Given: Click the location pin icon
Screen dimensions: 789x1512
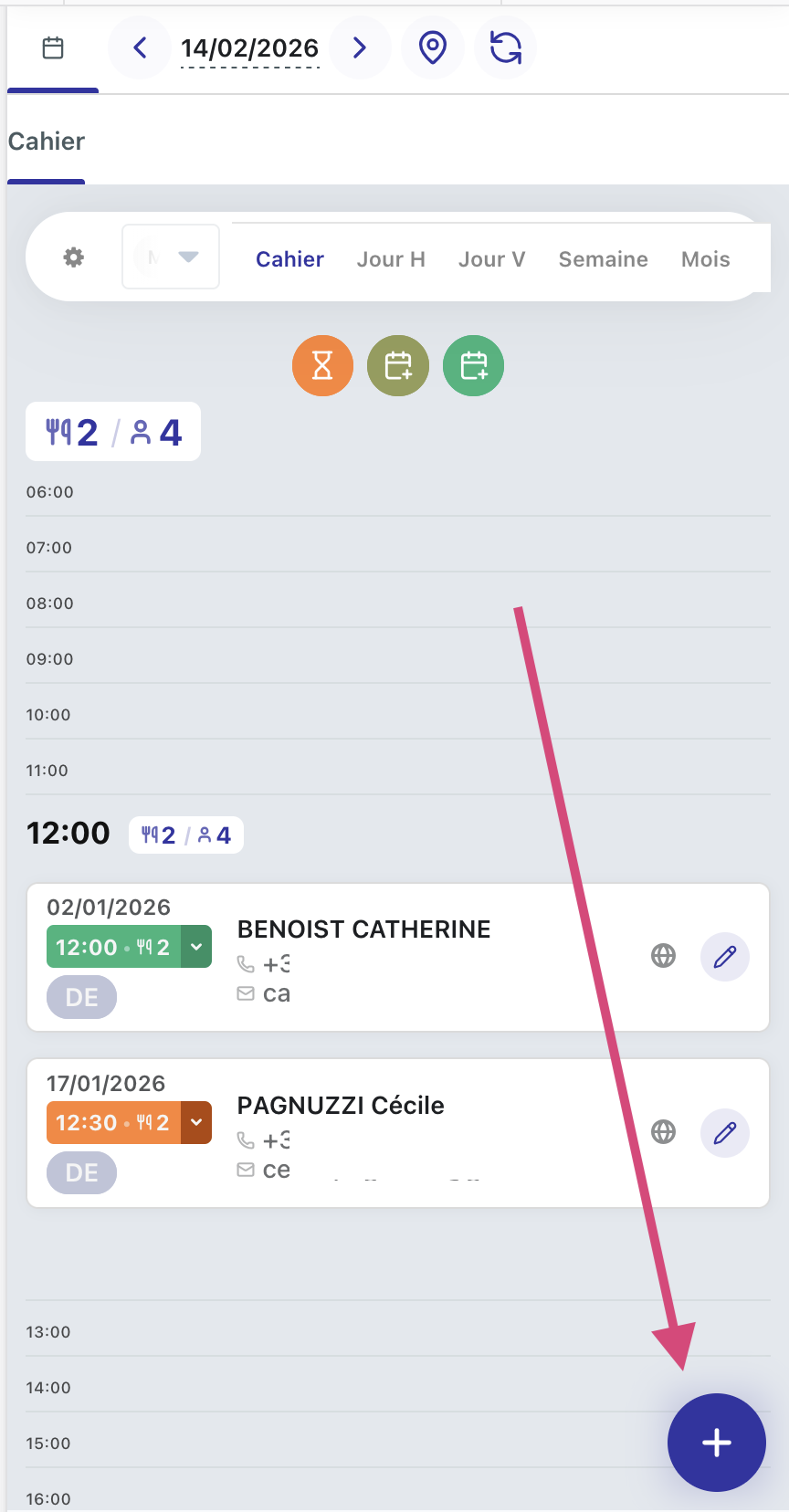Looking at the screenshot, I should click(x=433, y=47).
